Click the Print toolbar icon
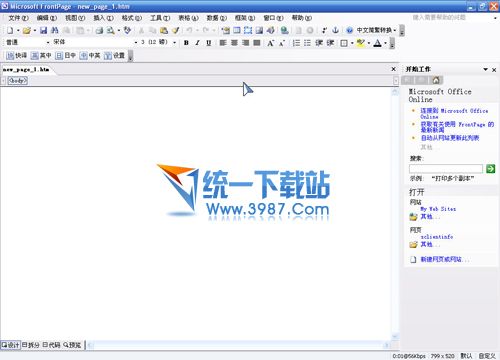Viewport: 500px width, 360px height. pos(99,30)
